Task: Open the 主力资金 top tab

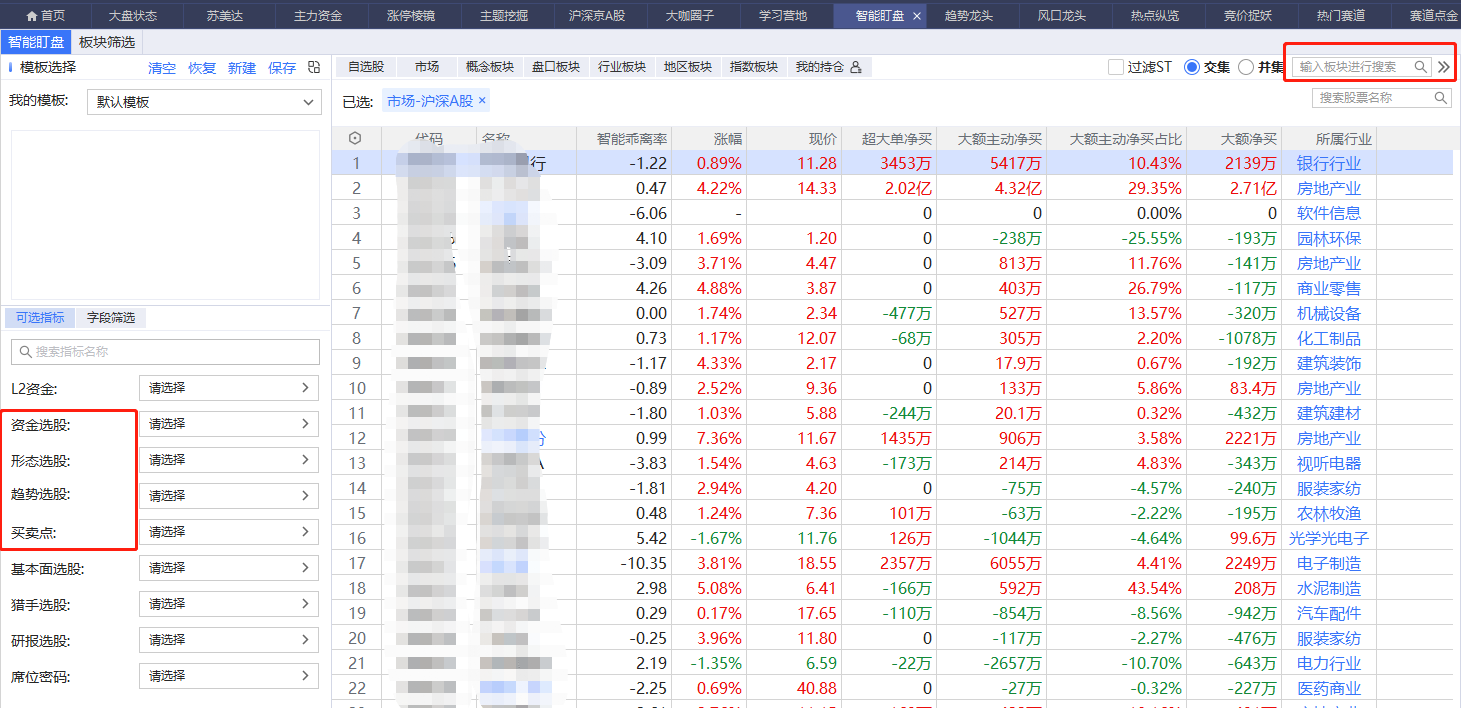Action: (318, 16)
